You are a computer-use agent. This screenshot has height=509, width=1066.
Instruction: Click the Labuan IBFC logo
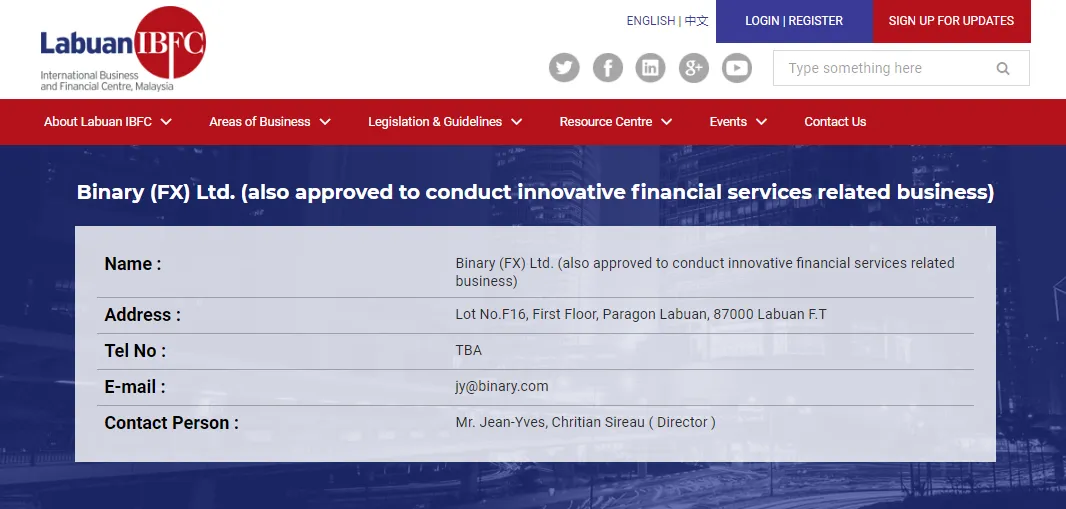tap(122, 49)
